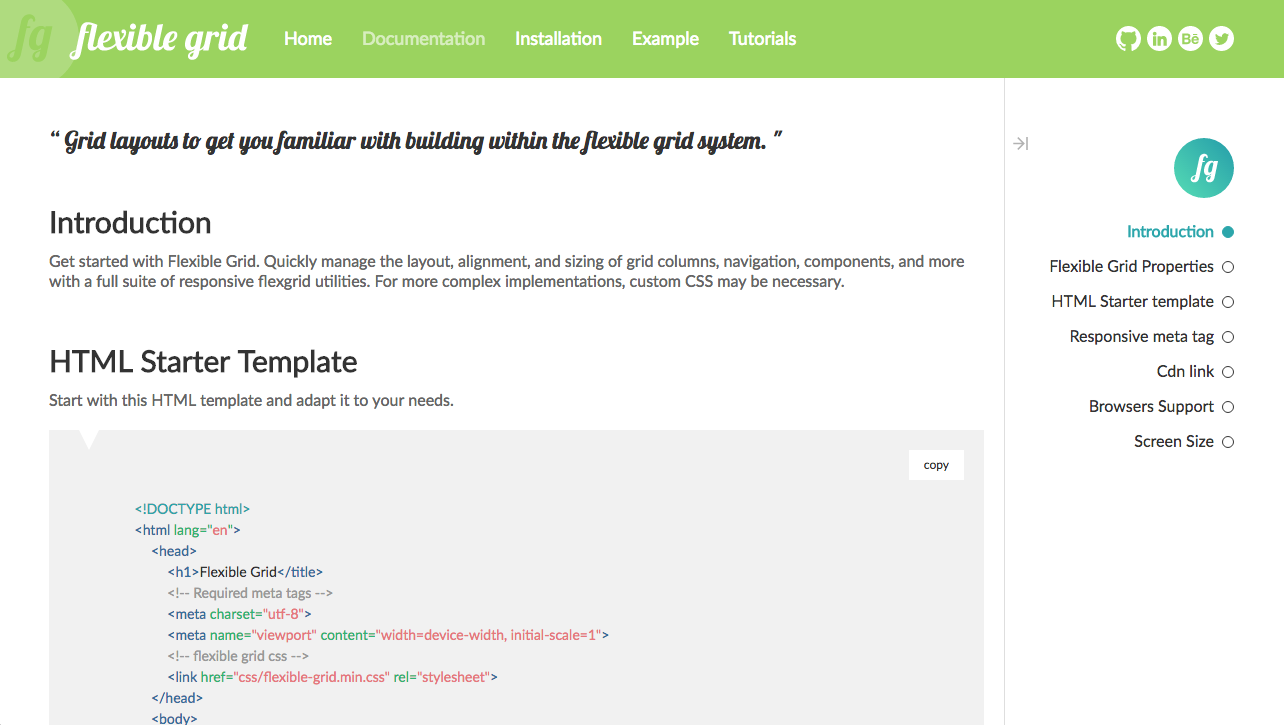Open the LinkedIn profile icon

click(x=1159, y=38)
